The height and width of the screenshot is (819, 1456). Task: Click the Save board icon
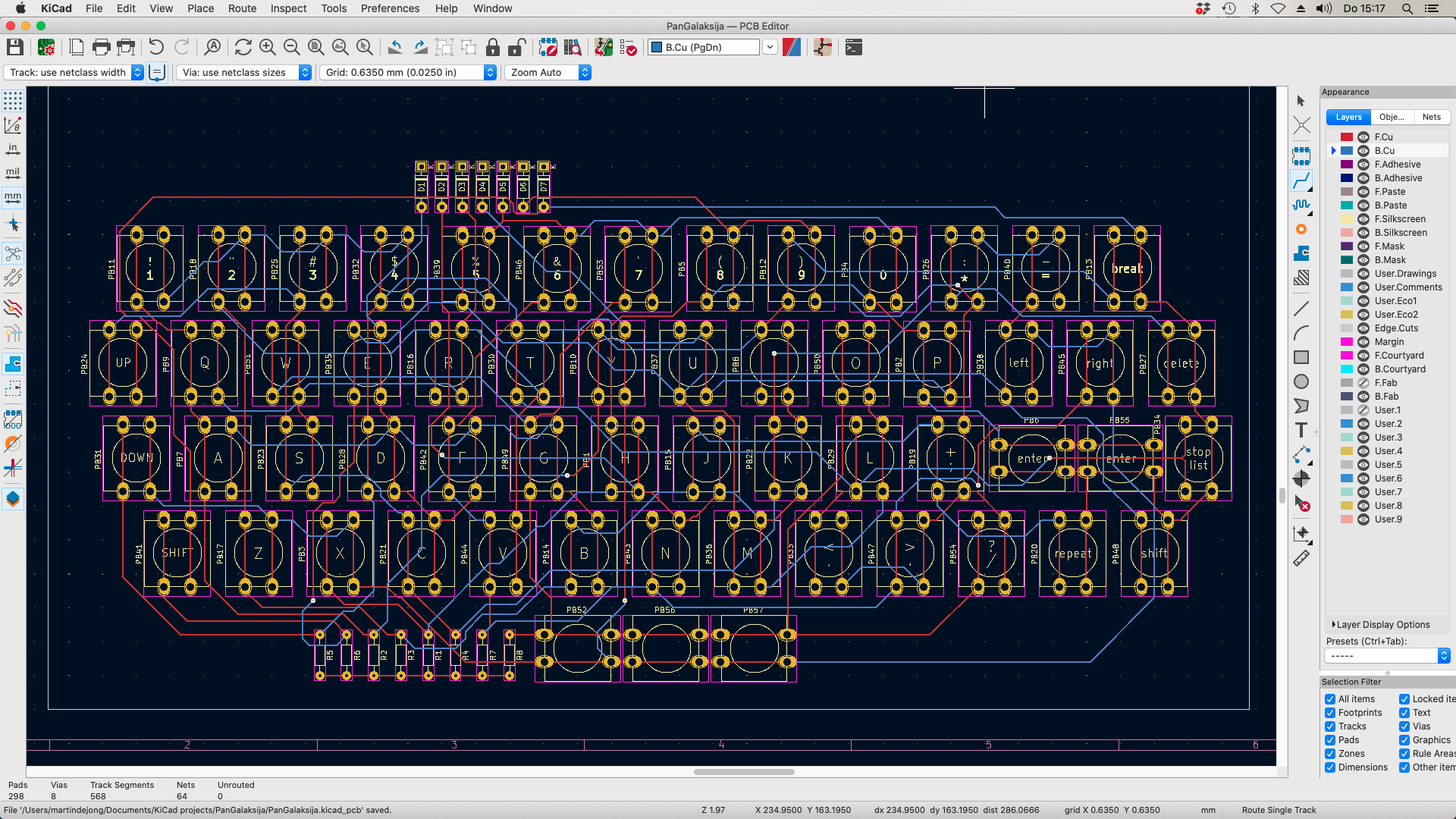pyautogui.click(x=14, y=47)
